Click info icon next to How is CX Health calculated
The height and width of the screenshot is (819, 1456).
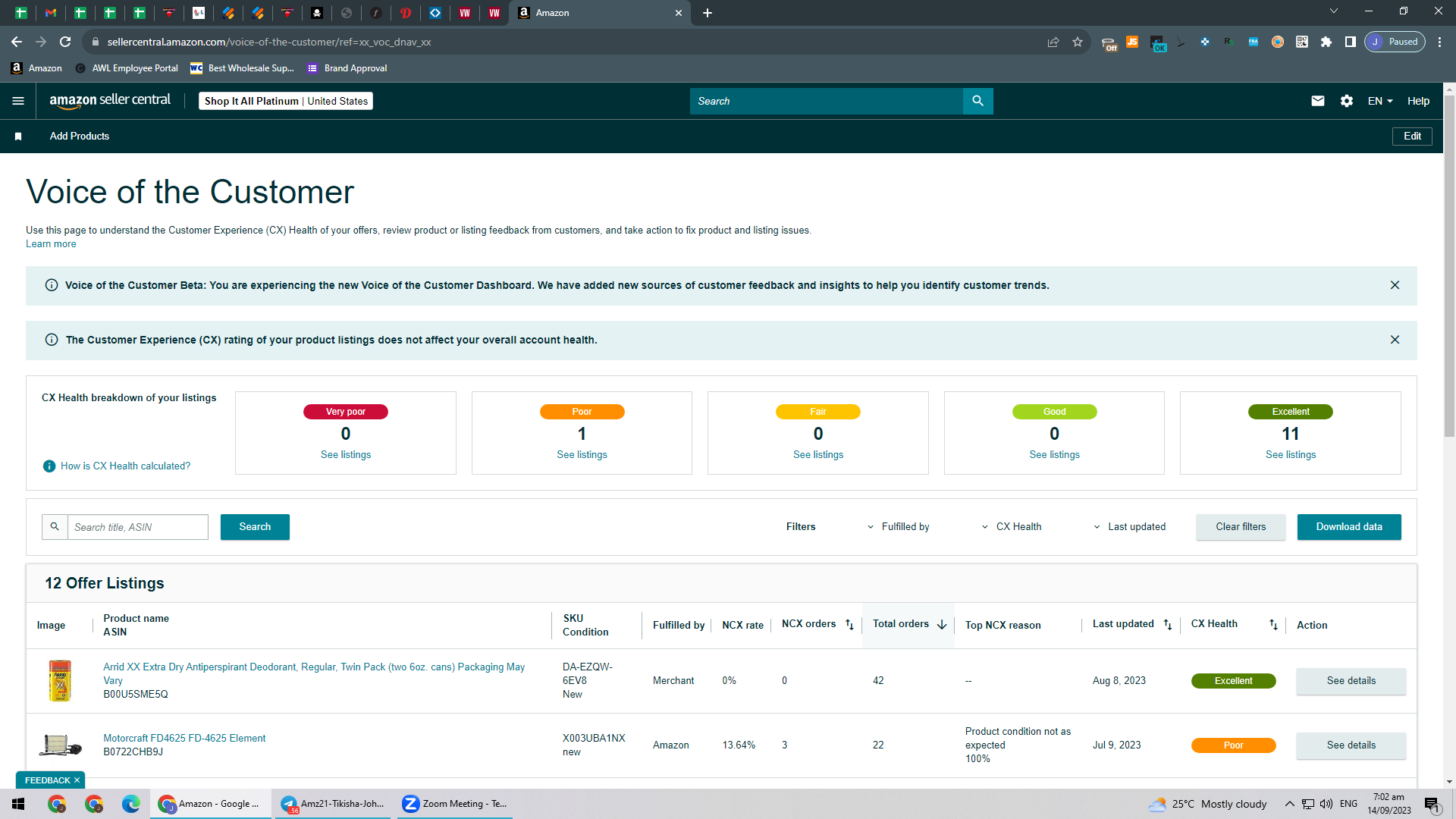(49, 466)
